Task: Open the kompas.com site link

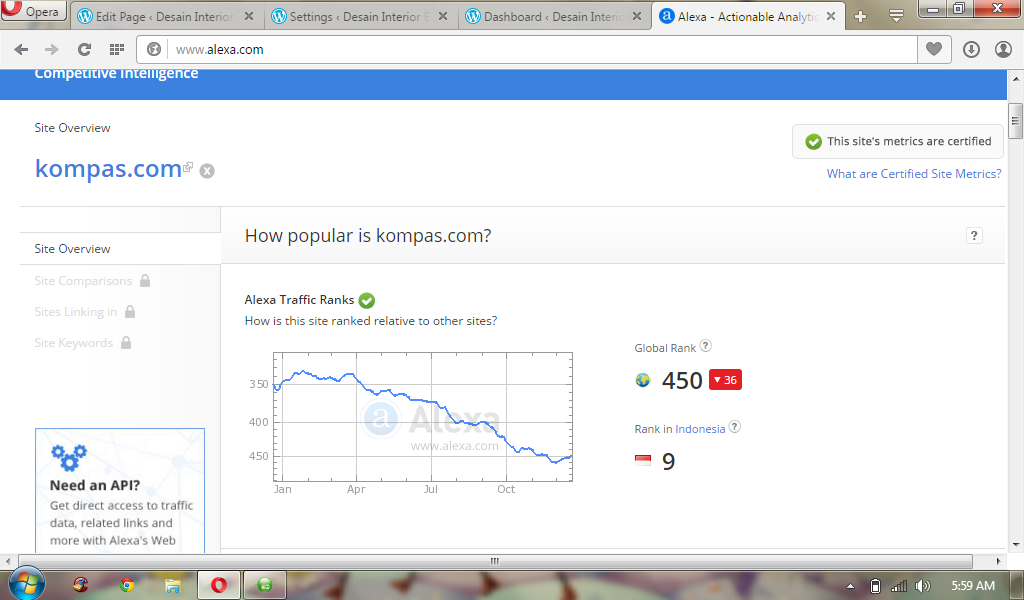Action: (x=108, y=168)
